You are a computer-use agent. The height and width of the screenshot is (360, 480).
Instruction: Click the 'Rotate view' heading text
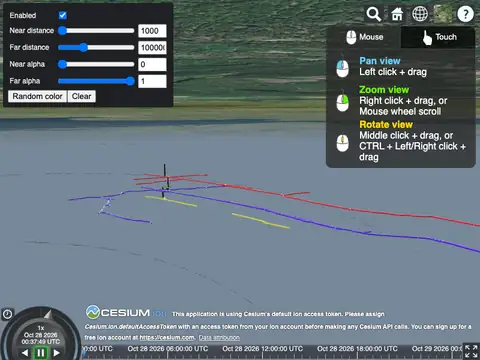pyautogui.click(x=386, y=125)
